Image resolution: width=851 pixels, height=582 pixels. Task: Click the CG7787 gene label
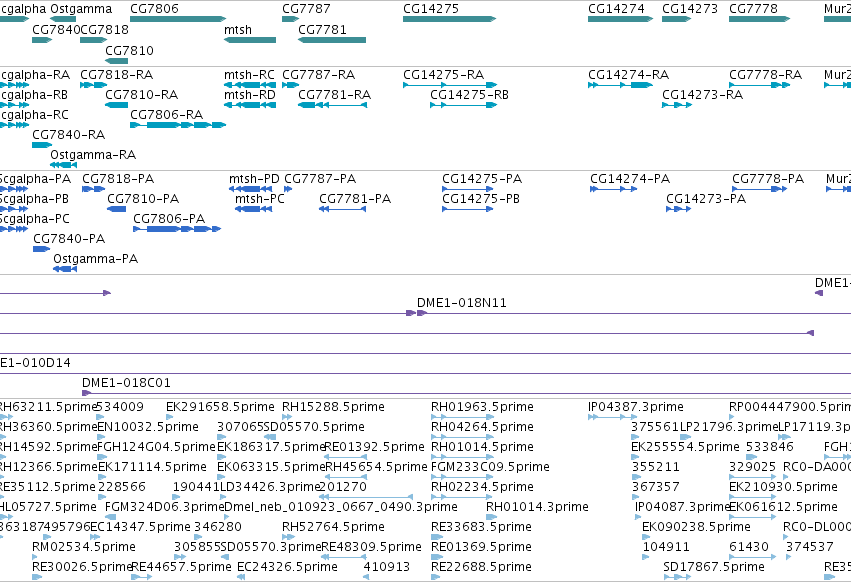coord(306,9)
